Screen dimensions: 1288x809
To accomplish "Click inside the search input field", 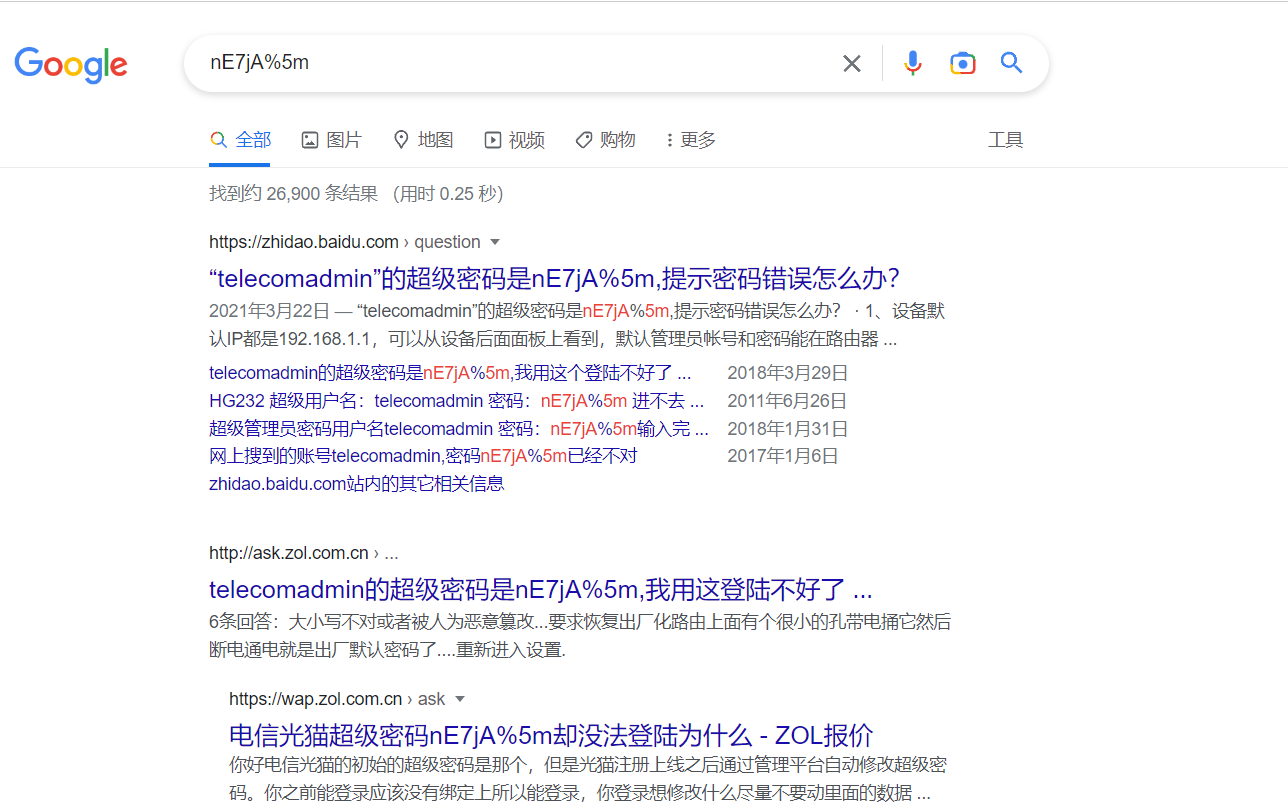I will pos(500,62).
